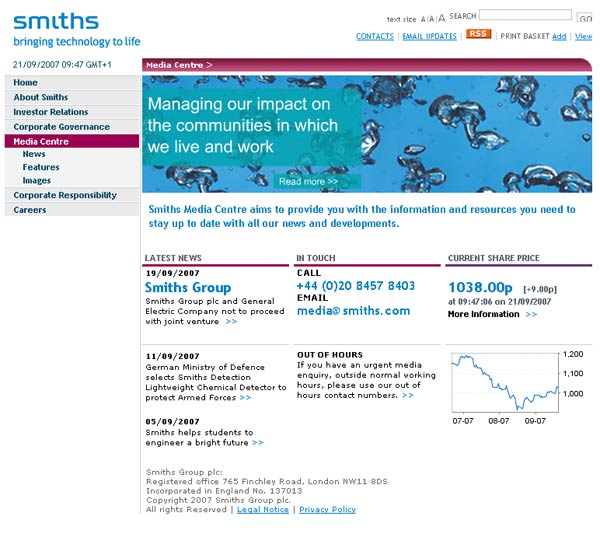The height and width of the screenshot is (544, 600).
Task: Open the Email Updates link
Action: click(x=429, y=36)
